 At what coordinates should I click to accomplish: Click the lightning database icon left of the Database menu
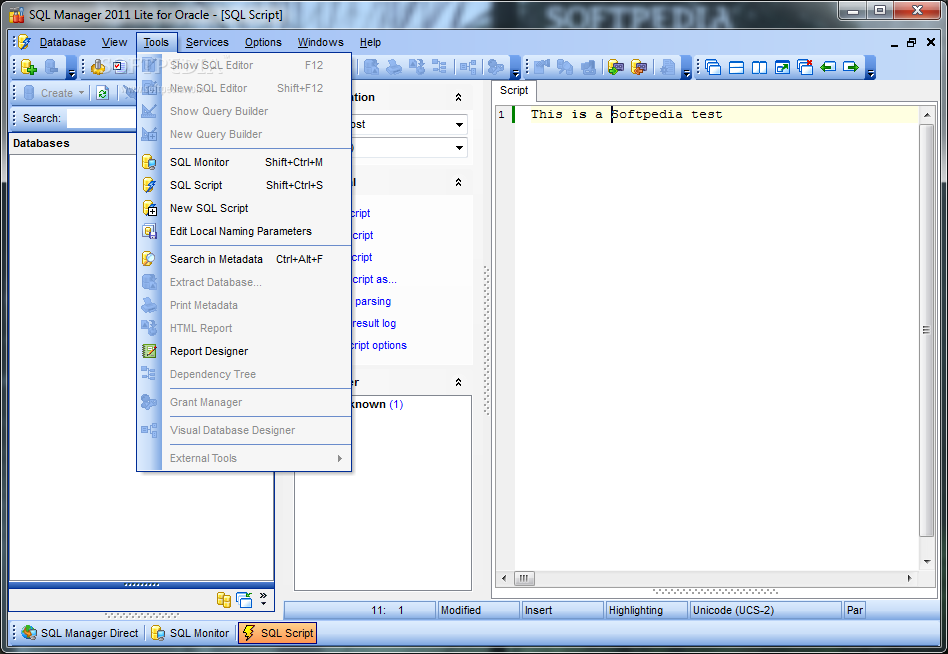(x=24, y=42)
